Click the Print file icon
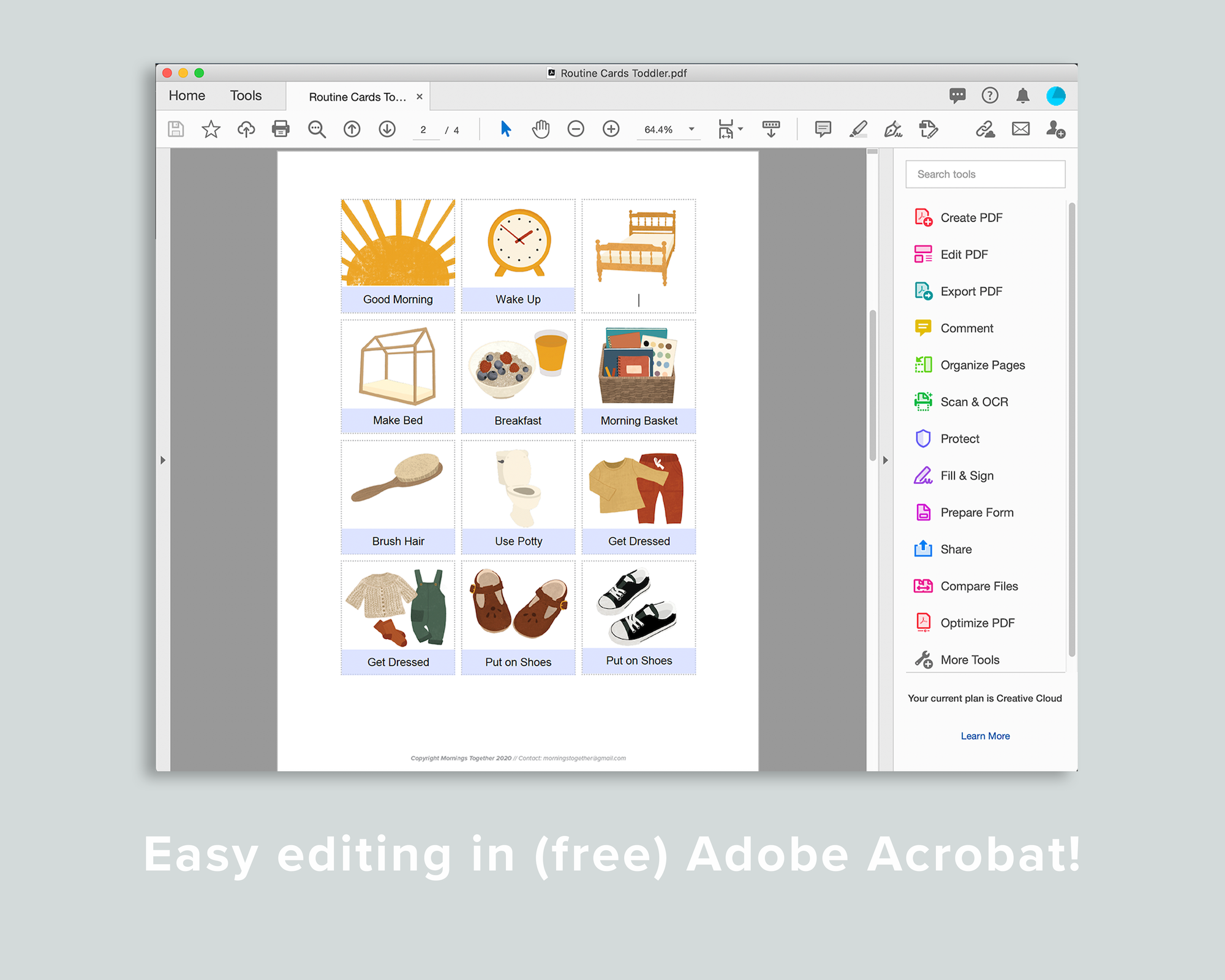Viewport: 1225px width, 980px height. (x=281, y=129)
